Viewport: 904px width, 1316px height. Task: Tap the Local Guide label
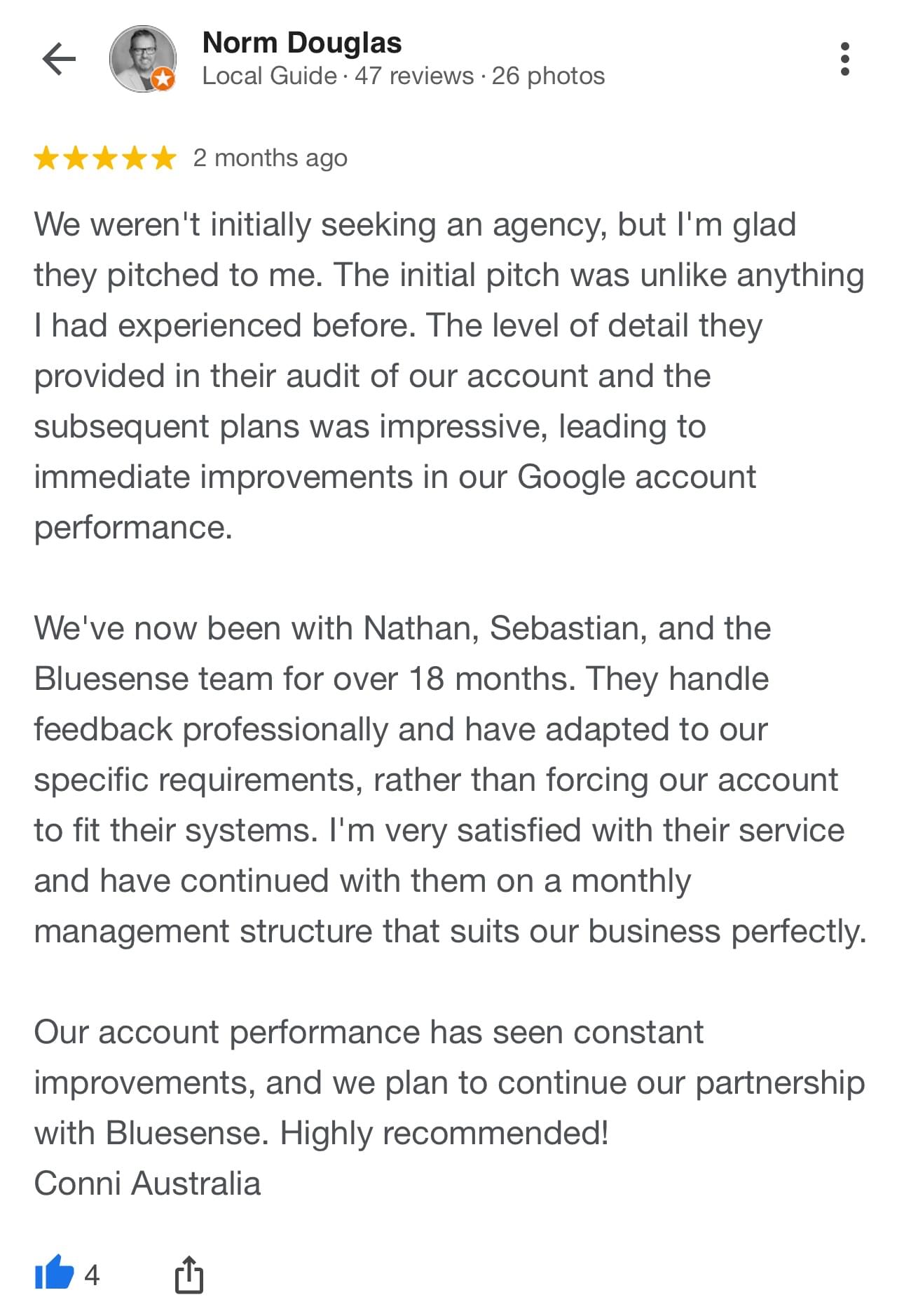(x=269, y=76)
